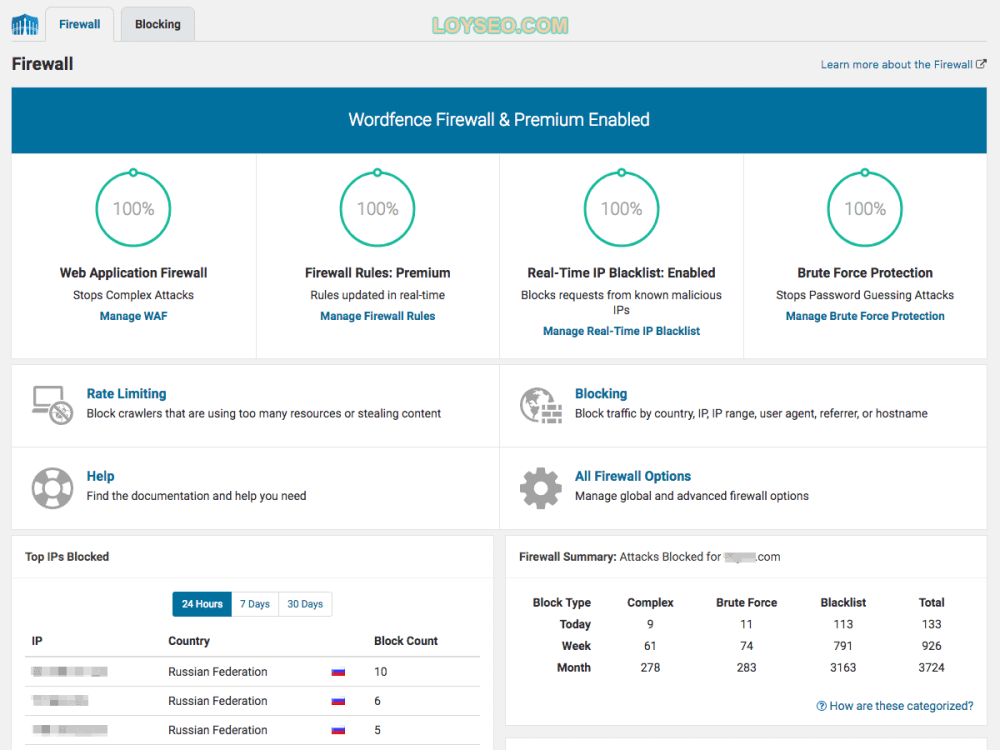Click the external link icon beside Learn more
Image resolution: width=1000 pixels, height=750 pixels.
982,64
